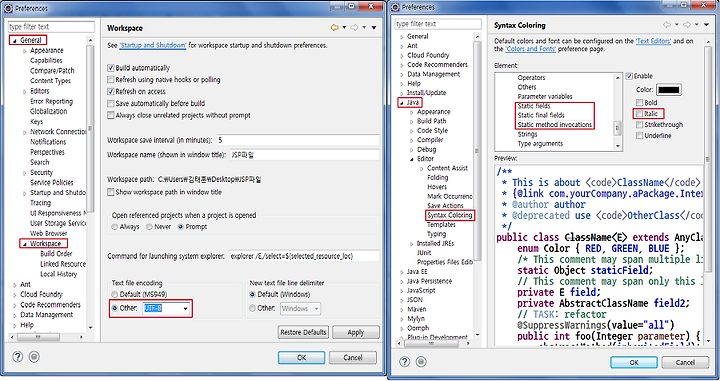720x381 pixels.
Task: Click the system explorer command field
Action: pos(305,256)
